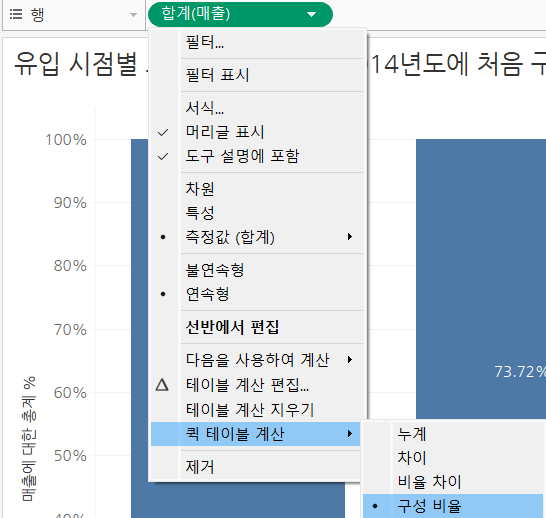546x518 pixels.
Task: Open 서식... from the context menu
Action: tap(256, 108)
